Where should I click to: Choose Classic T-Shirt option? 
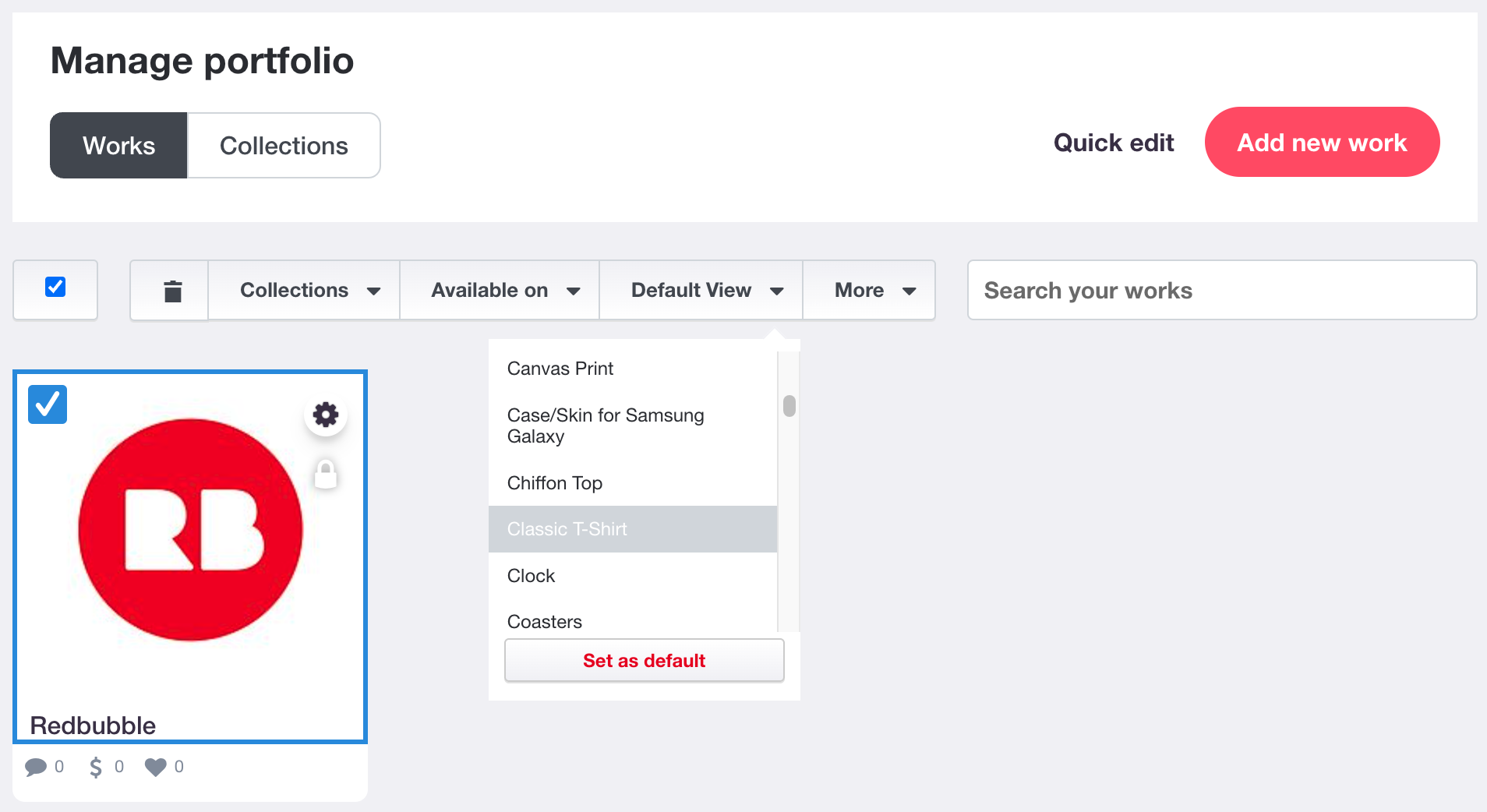coord(633,529)
